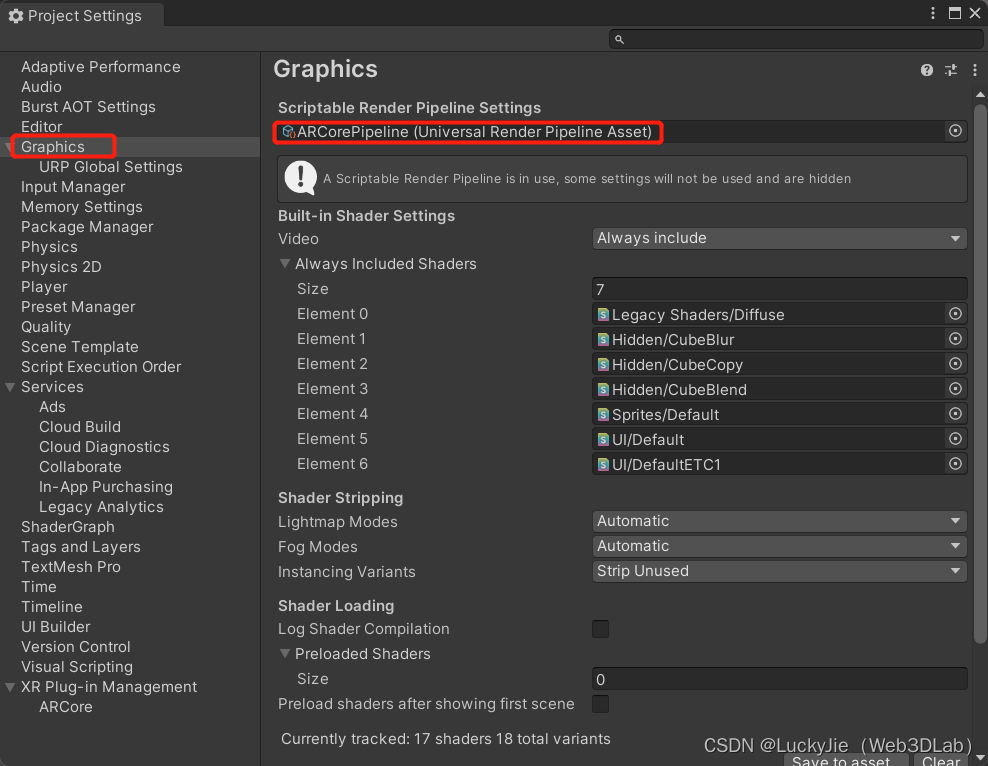The width and height of the screenshot is (988, 766).
Task: Open the Graphics section kebab menu
Action: pyautogui.click(x=975, y=70)
